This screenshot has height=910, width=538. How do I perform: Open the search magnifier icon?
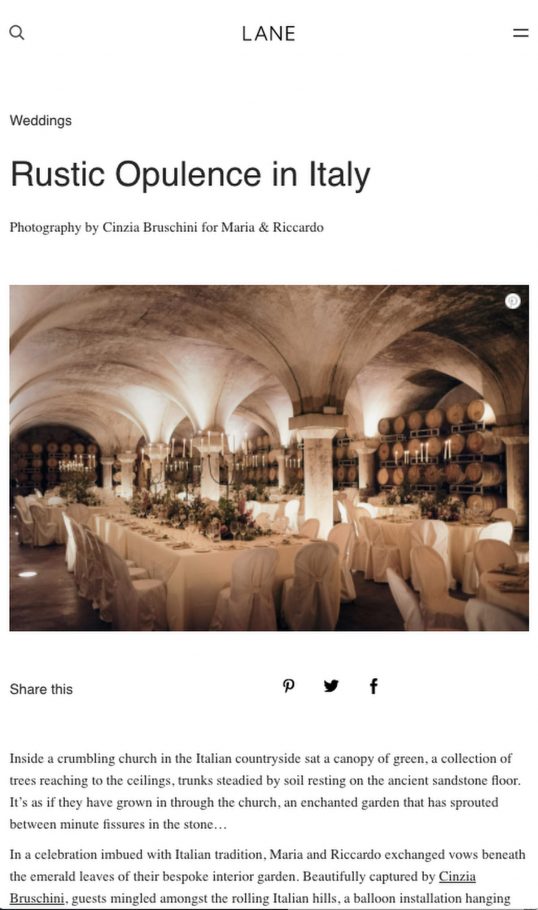pos(17,32)
